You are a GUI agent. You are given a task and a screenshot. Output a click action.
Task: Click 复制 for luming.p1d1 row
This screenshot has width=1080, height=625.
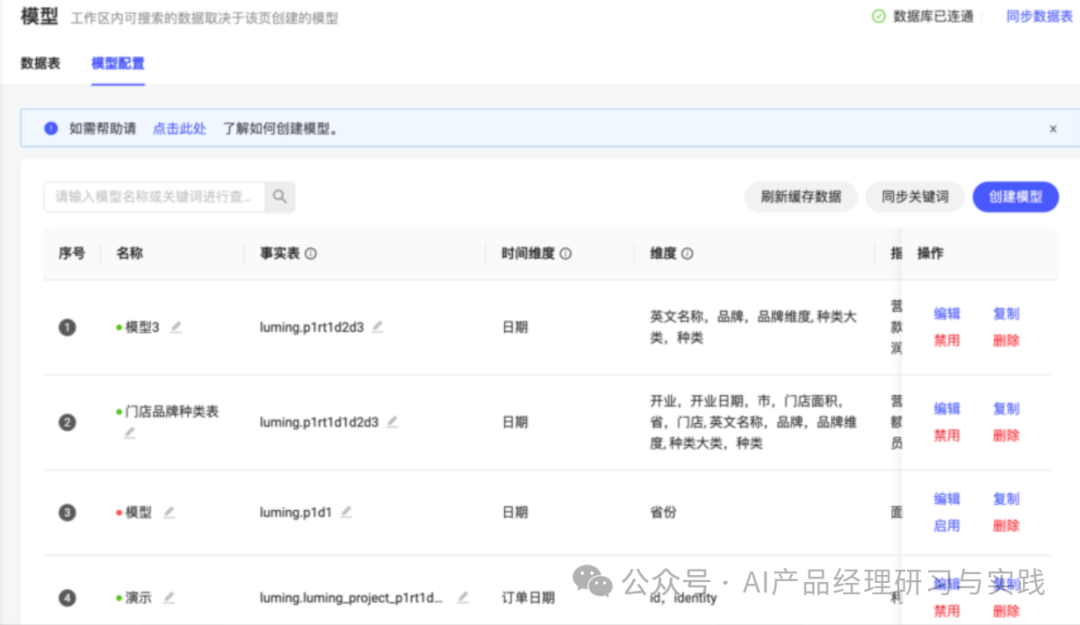coord(1006,499)
